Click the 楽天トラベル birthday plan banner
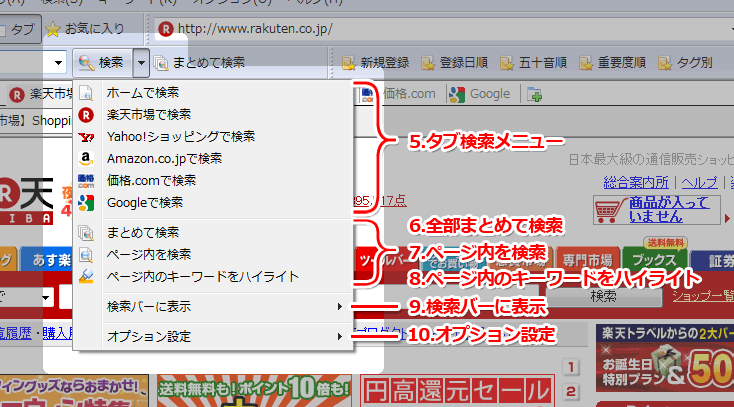This screenshot has width=734, height=407. pos(665,358)
